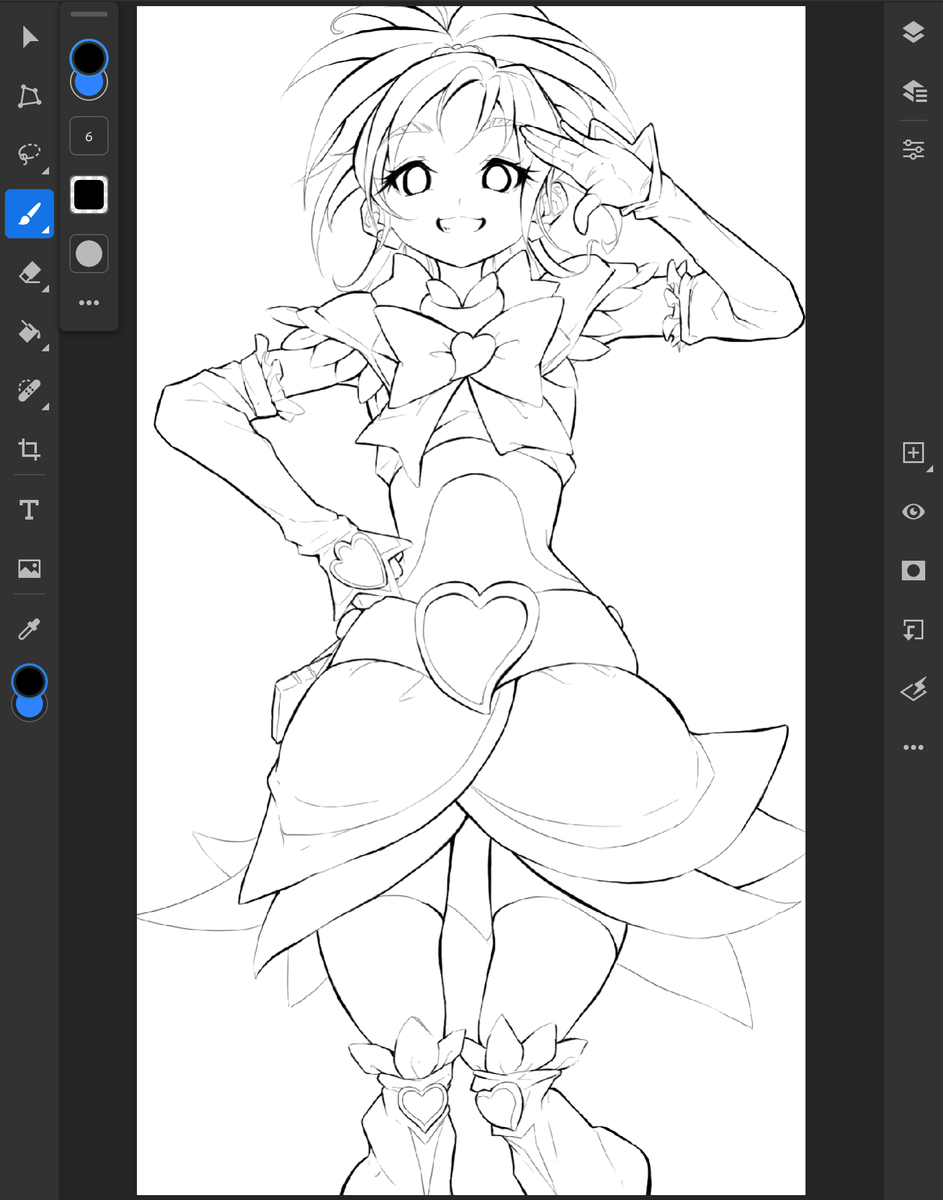Open the compact layer view
Viewport: 943px width, 1200px height.
click(x=913, y=33)
